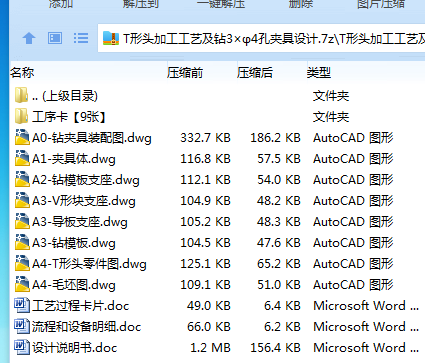Click the A0-钻夹具装配图.dwg file icon

coord(22,137)
